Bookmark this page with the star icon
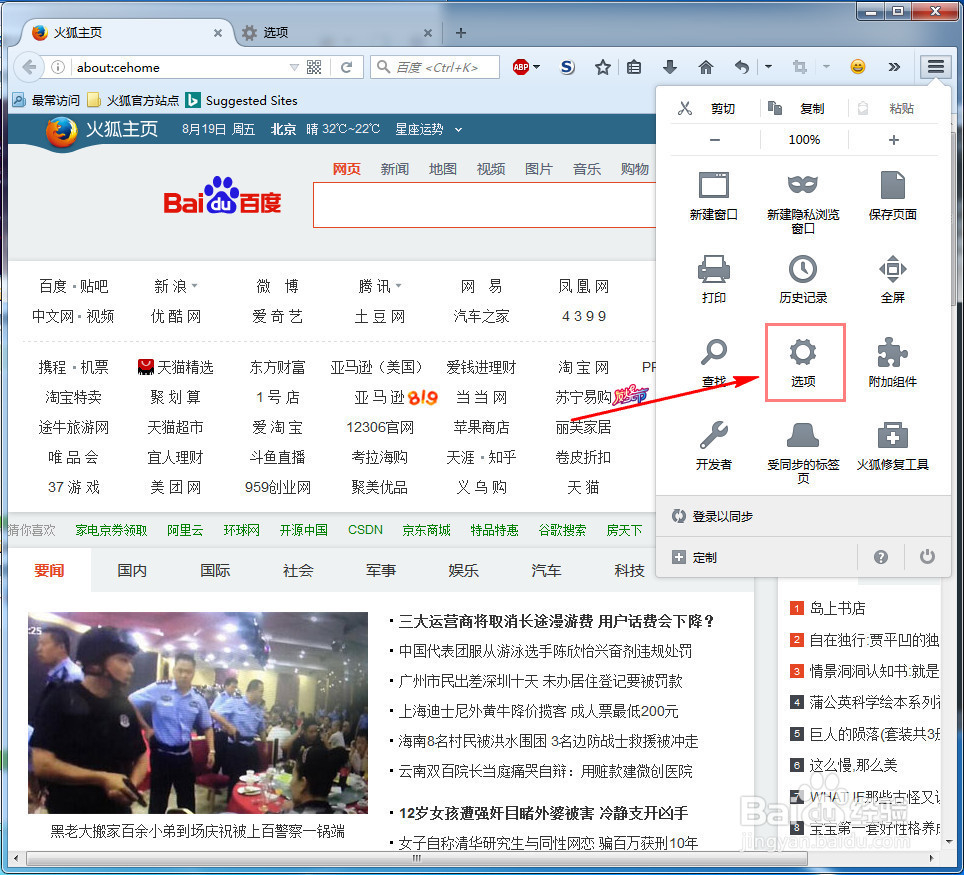 pyautogui.click(x=602, y=66)
